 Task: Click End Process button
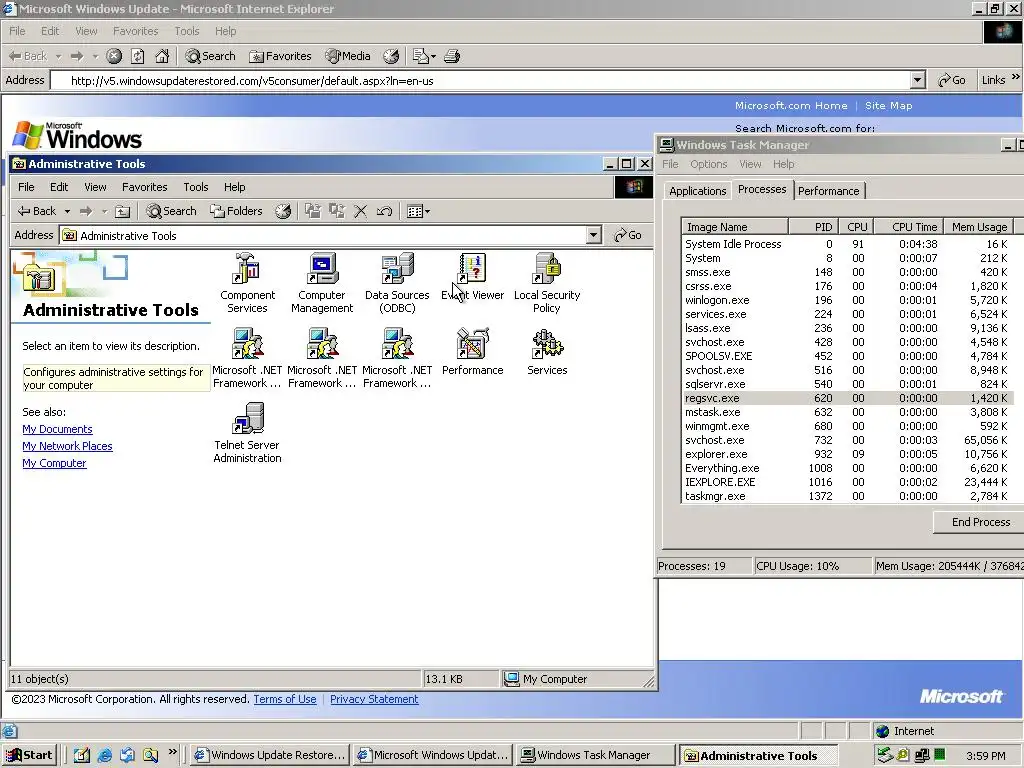tap(980, 522)
